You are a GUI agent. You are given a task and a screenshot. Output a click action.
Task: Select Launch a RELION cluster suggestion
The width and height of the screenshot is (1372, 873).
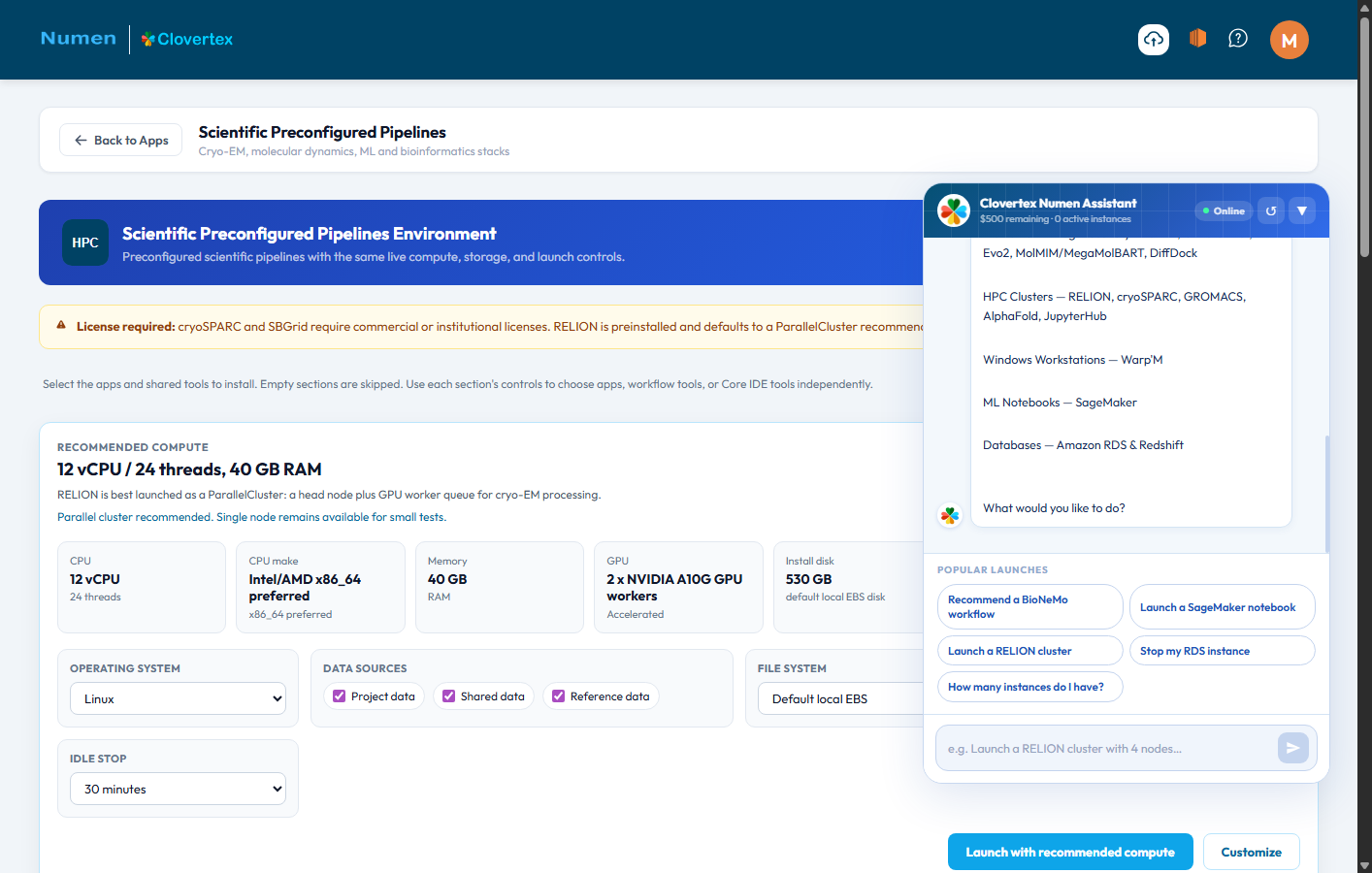click(1030, 651)
